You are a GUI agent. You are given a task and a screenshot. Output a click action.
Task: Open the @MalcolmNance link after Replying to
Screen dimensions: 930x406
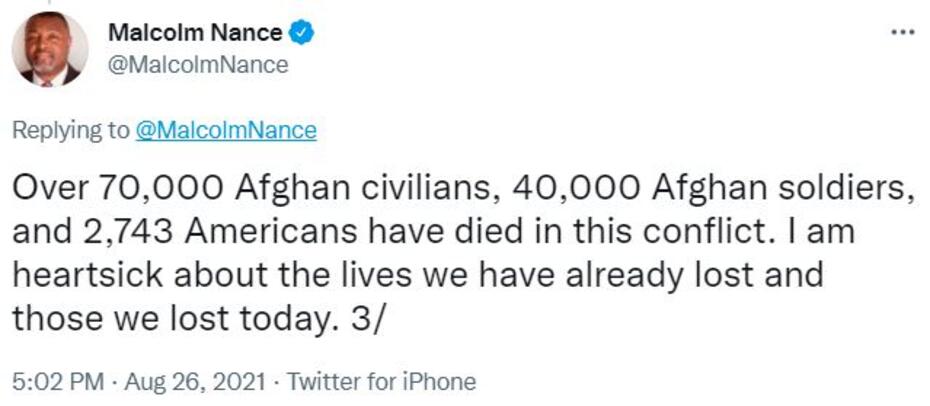pos(225,130)
